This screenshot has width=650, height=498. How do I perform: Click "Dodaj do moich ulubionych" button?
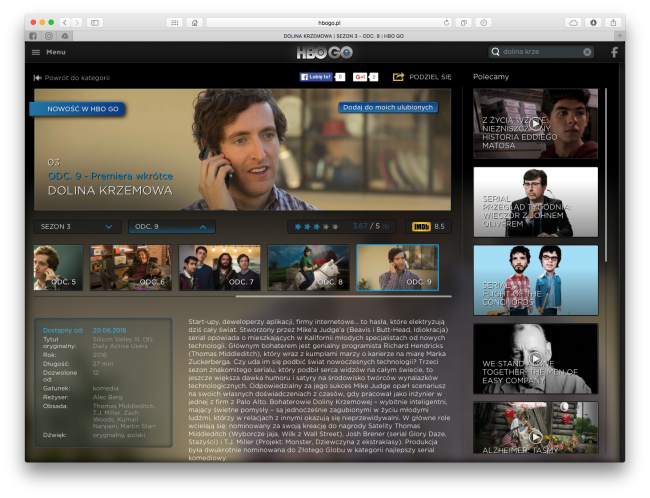[388, 107]
